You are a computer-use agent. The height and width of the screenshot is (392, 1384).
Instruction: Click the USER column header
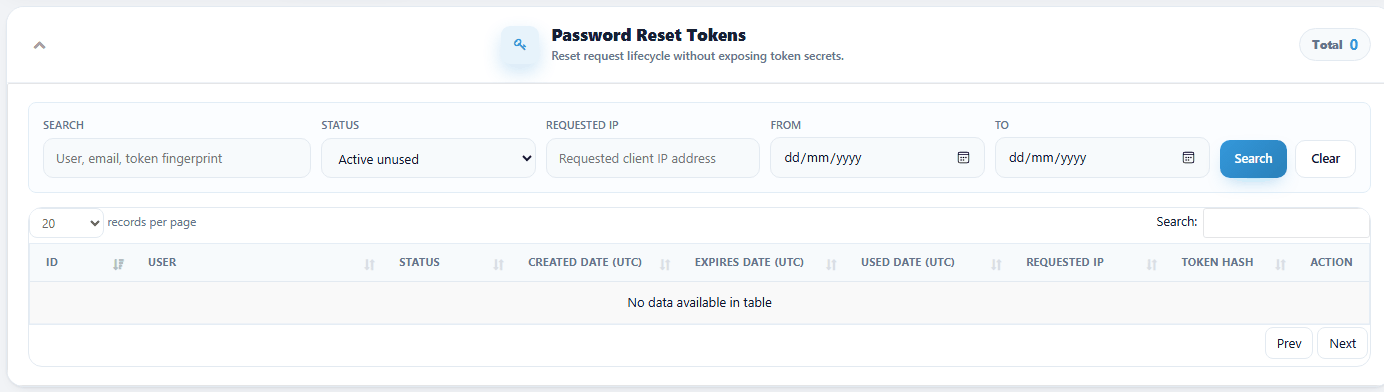[x=162, y=262]
